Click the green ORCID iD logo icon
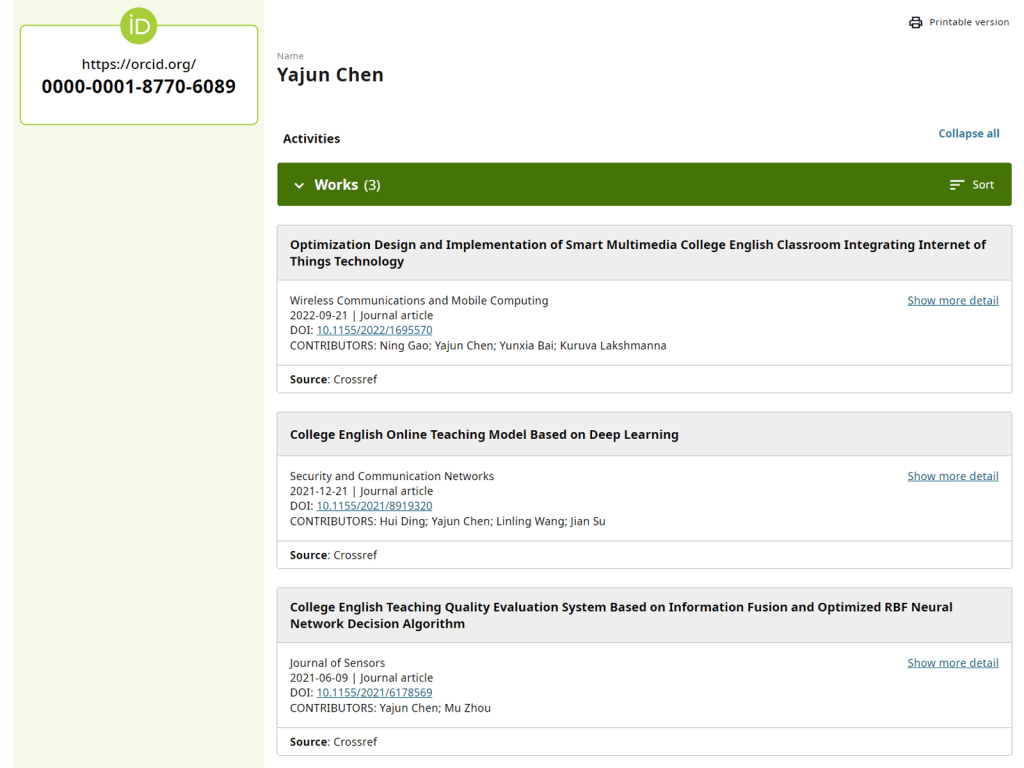Image resolution: width=1024 pixels, height=768 pixels. tap(138, 26)
